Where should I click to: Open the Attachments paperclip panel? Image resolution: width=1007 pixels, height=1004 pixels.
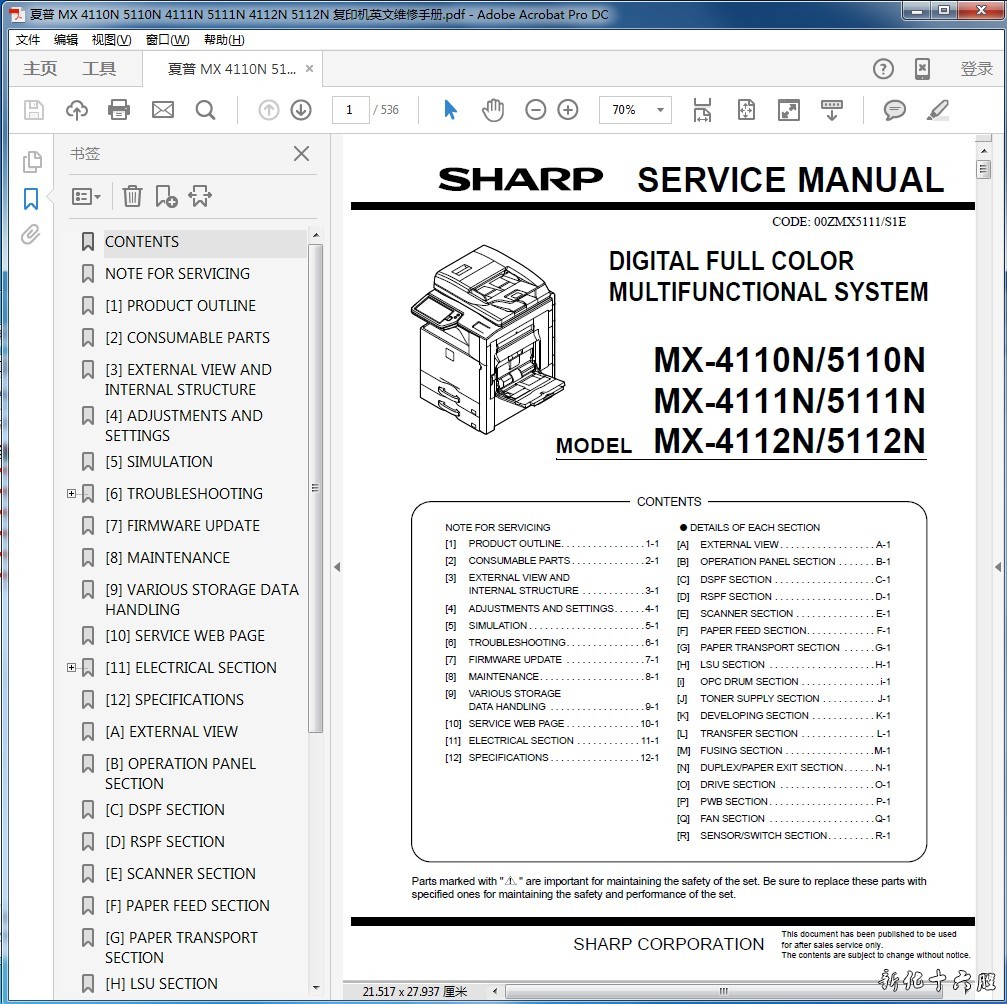(31, 235)
